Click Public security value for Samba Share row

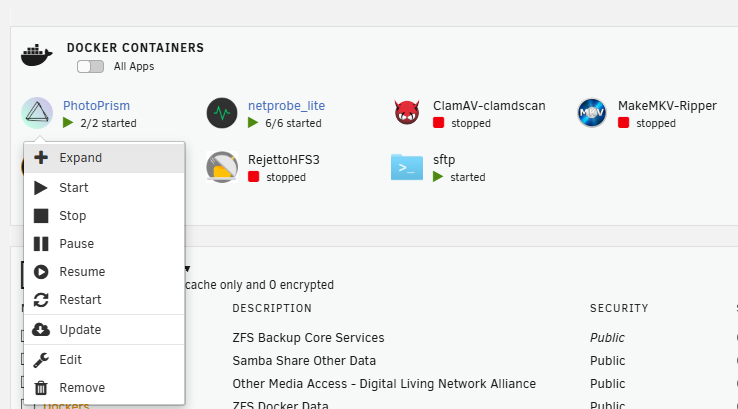608,361
